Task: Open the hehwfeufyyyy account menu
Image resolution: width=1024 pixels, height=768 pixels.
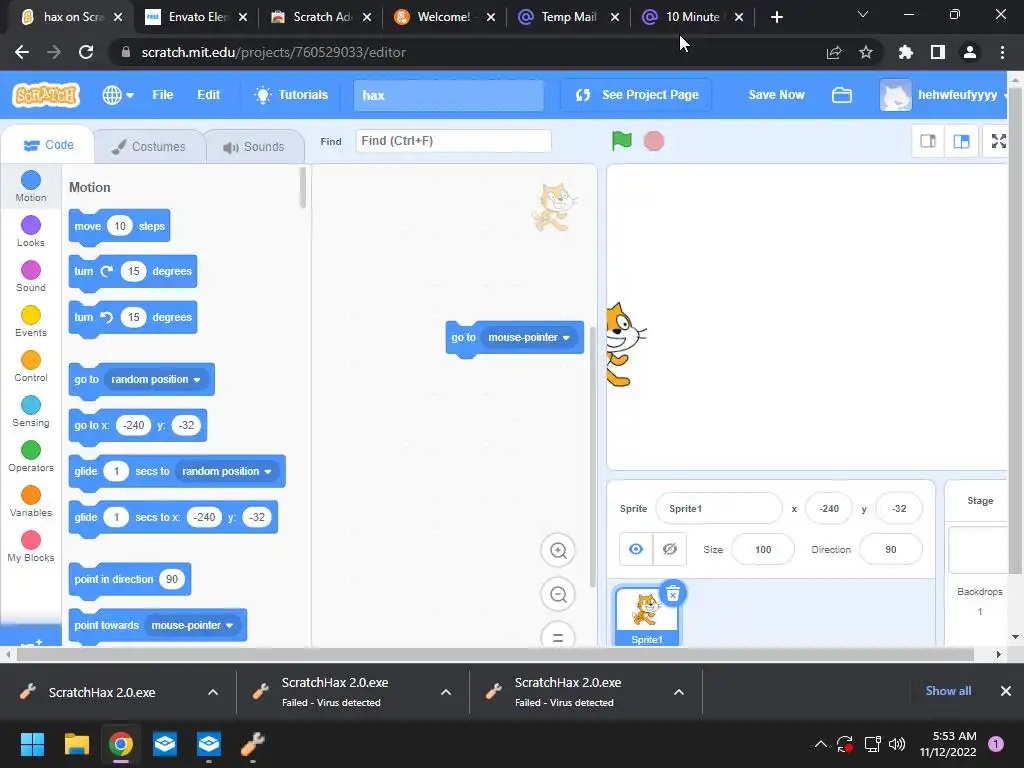Action: click(x=944, y=95)
